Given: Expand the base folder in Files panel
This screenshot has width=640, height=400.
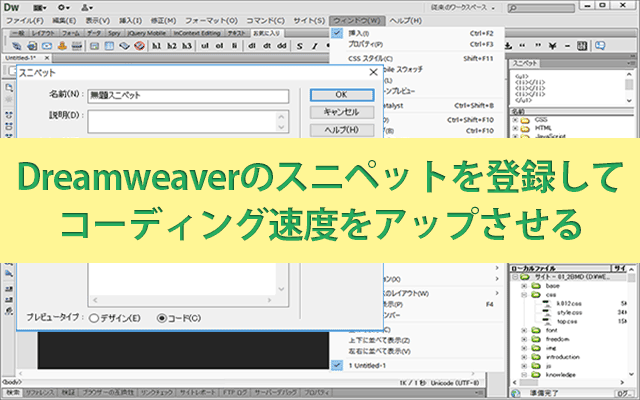Looking at the screenshot, I should pyautogui.click(x=524, y=286).
